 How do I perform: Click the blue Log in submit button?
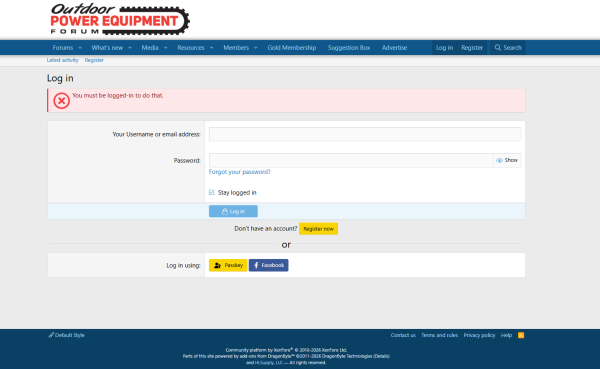(233, 211)
